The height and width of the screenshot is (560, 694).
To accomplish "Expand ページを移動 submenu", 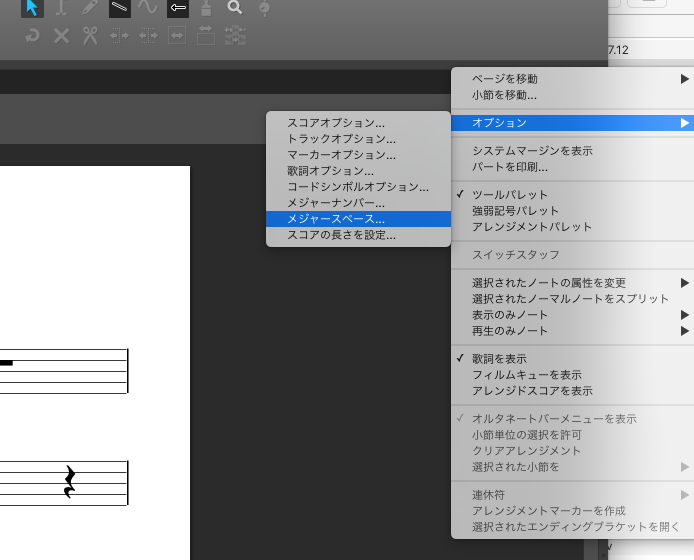I will (572, 79).
